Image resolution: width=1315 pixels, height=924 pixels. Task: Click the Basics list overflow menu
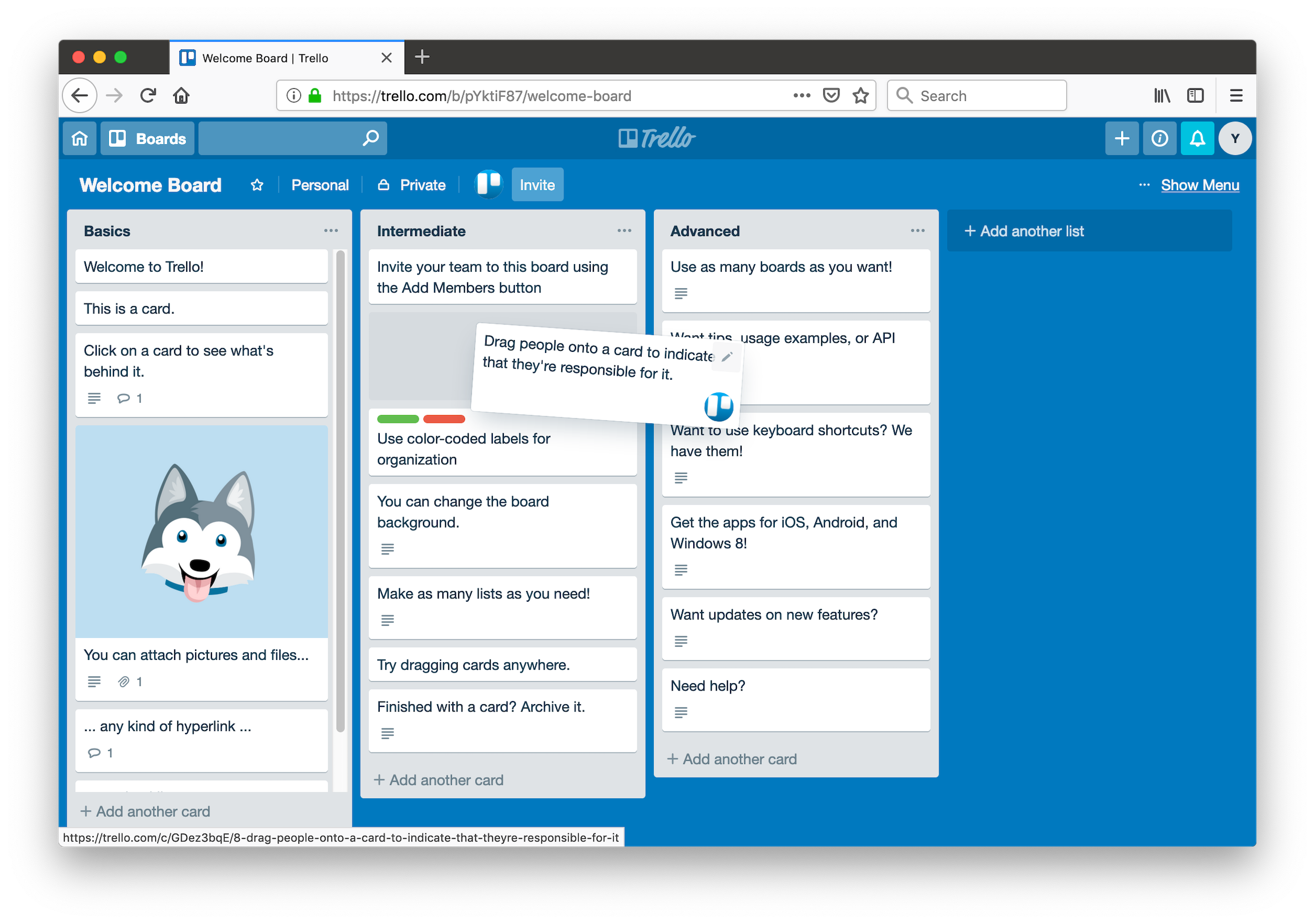331,231
